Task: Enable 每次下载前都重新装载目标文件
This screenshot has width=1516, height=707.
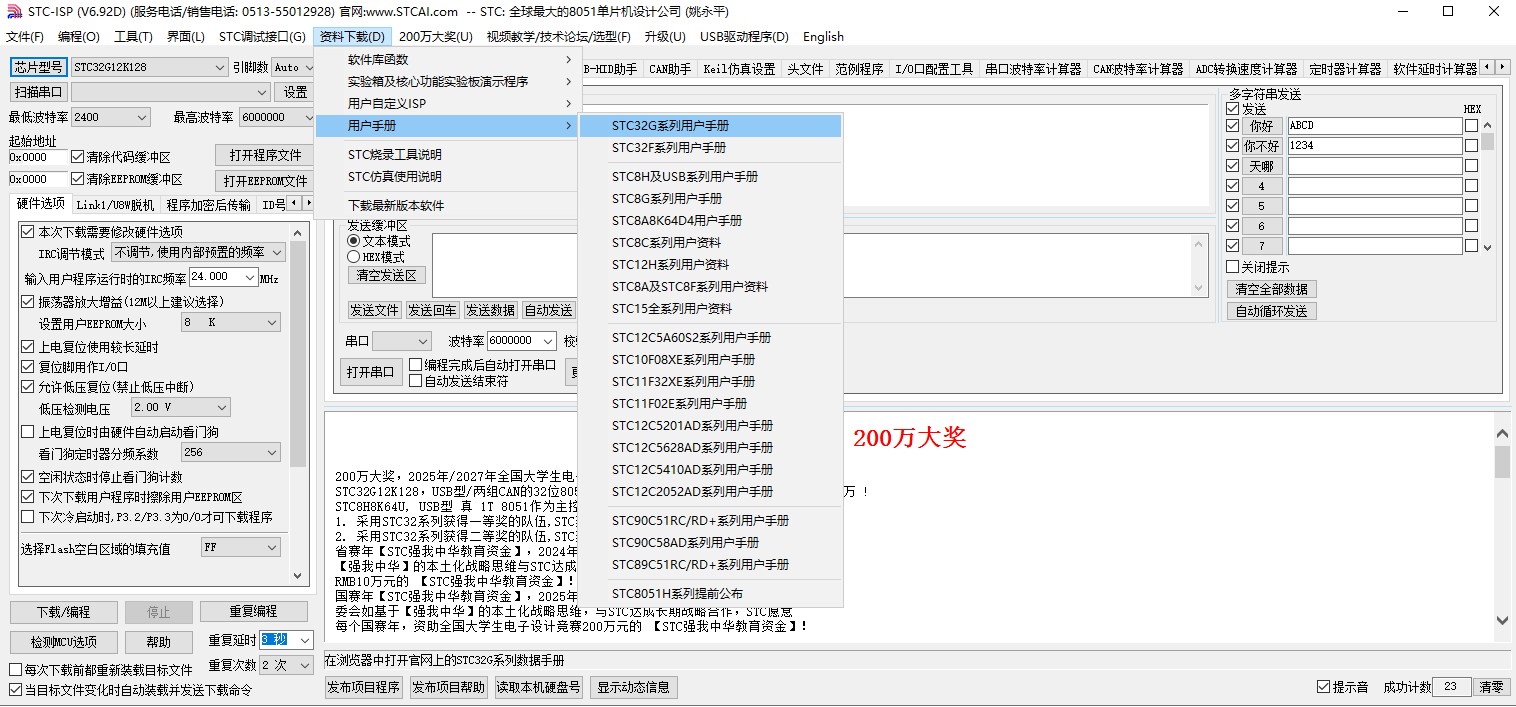Action: click(101, 670)
